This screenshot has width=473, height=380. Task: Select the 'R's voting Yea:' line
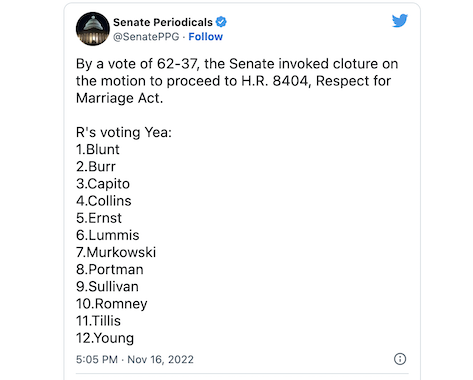(124, 132)
